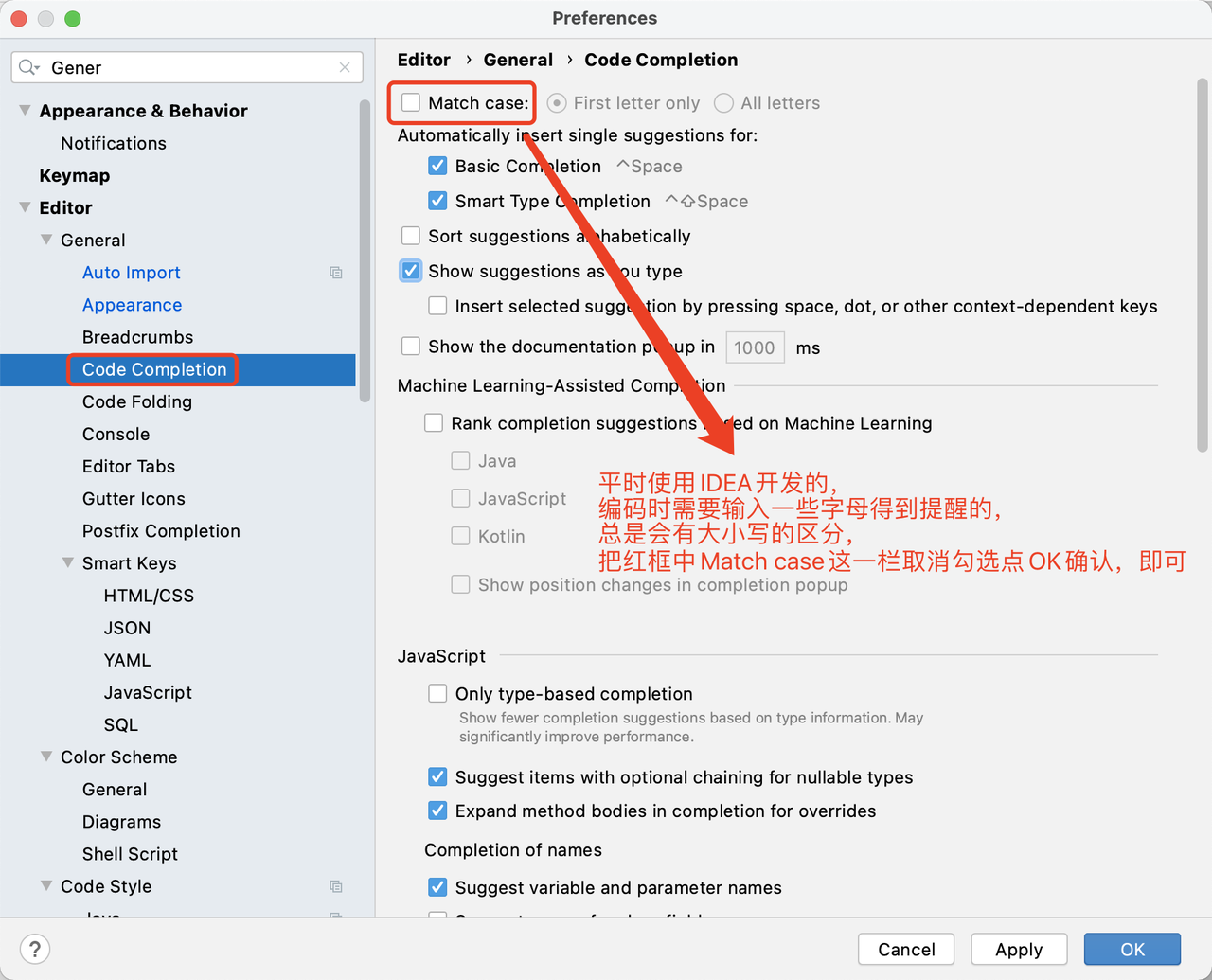Image resolution: width=1212 pixels, height=980 pixels.
Task: Click the Apply button
Action: [x=1019, y=949]
